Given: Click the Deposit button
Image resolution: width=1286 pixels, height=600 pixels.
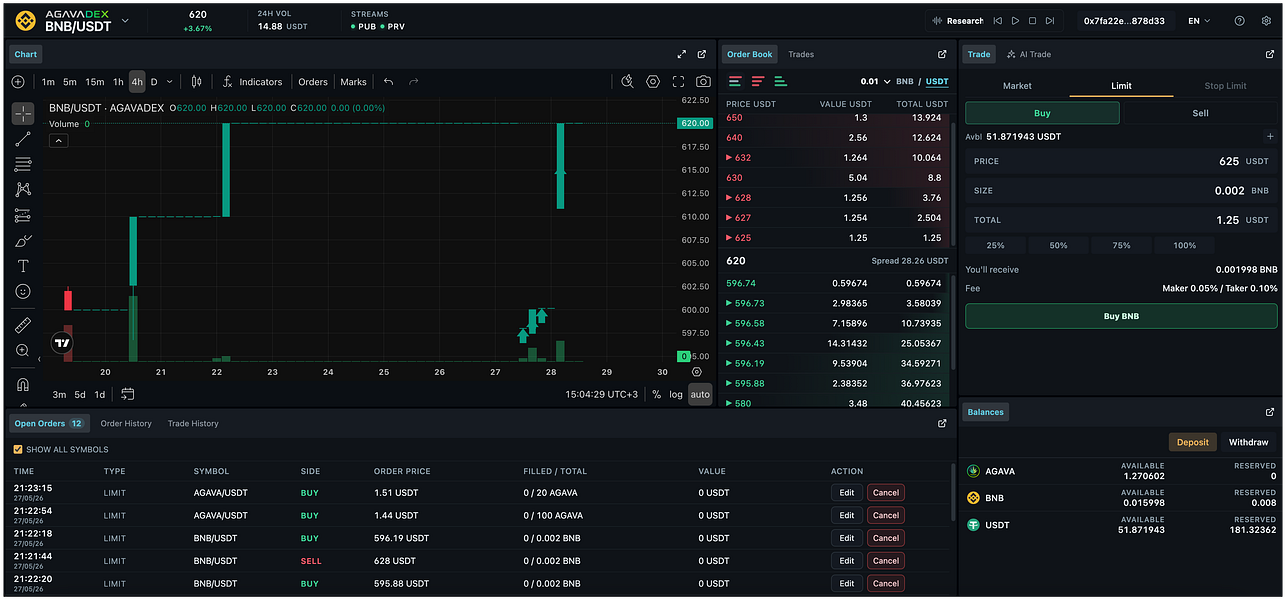Looking at the screenshot, I should point(1192,442).
